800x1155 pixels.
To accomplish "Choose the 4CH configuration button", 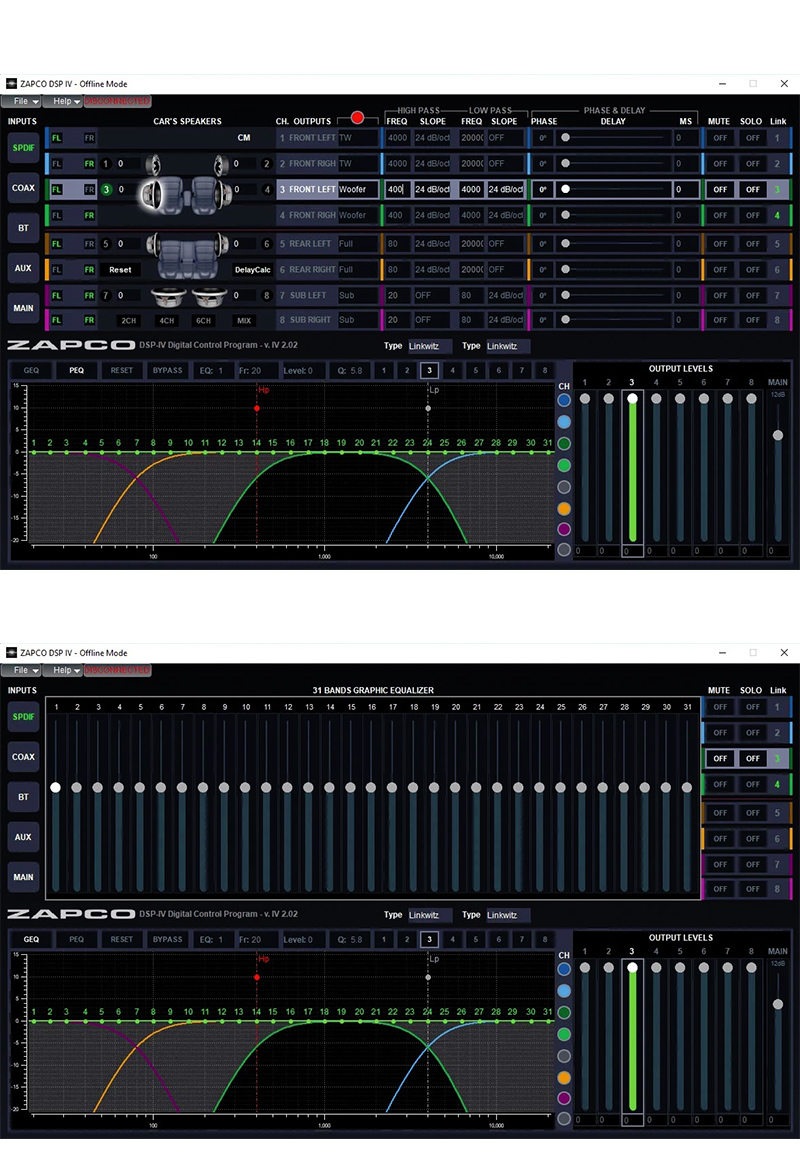I will pos(166,320).
